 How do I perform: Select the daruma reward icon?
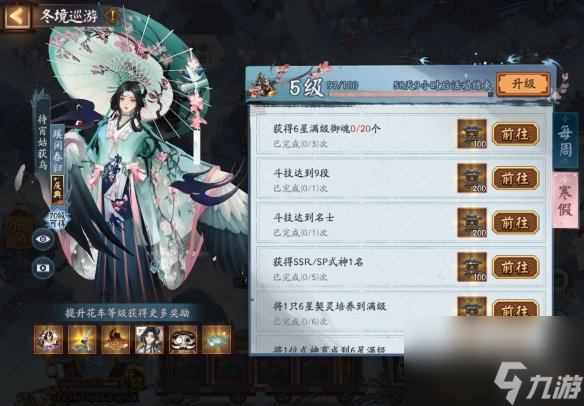point(183,339)
